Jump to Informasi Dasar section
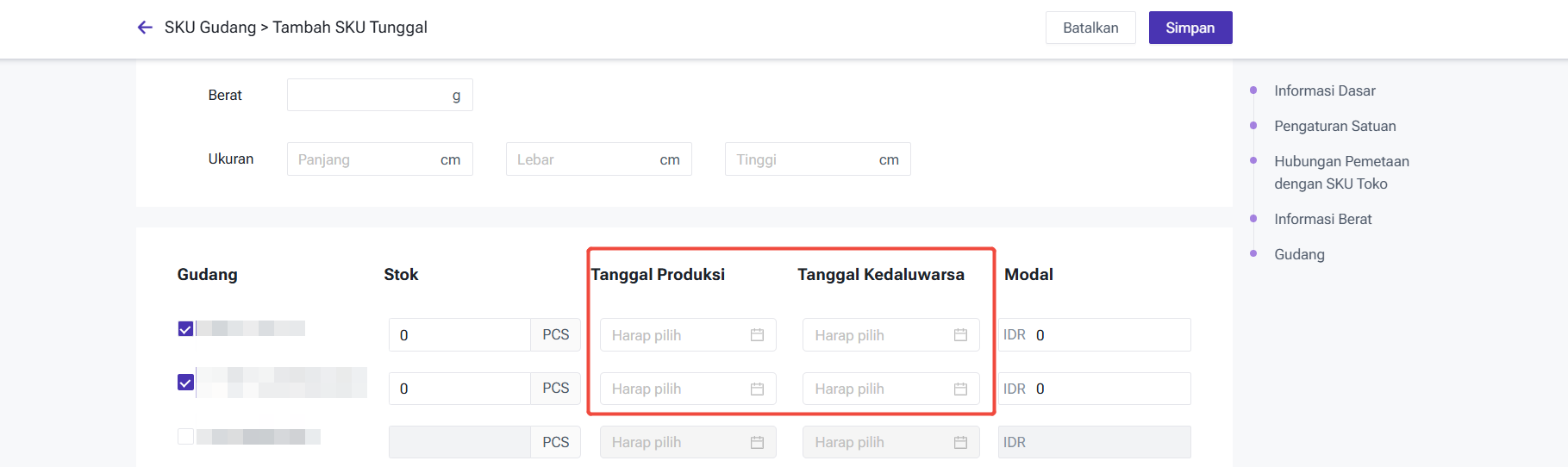The image size is (1568, 467). (x=1324, y=90)
